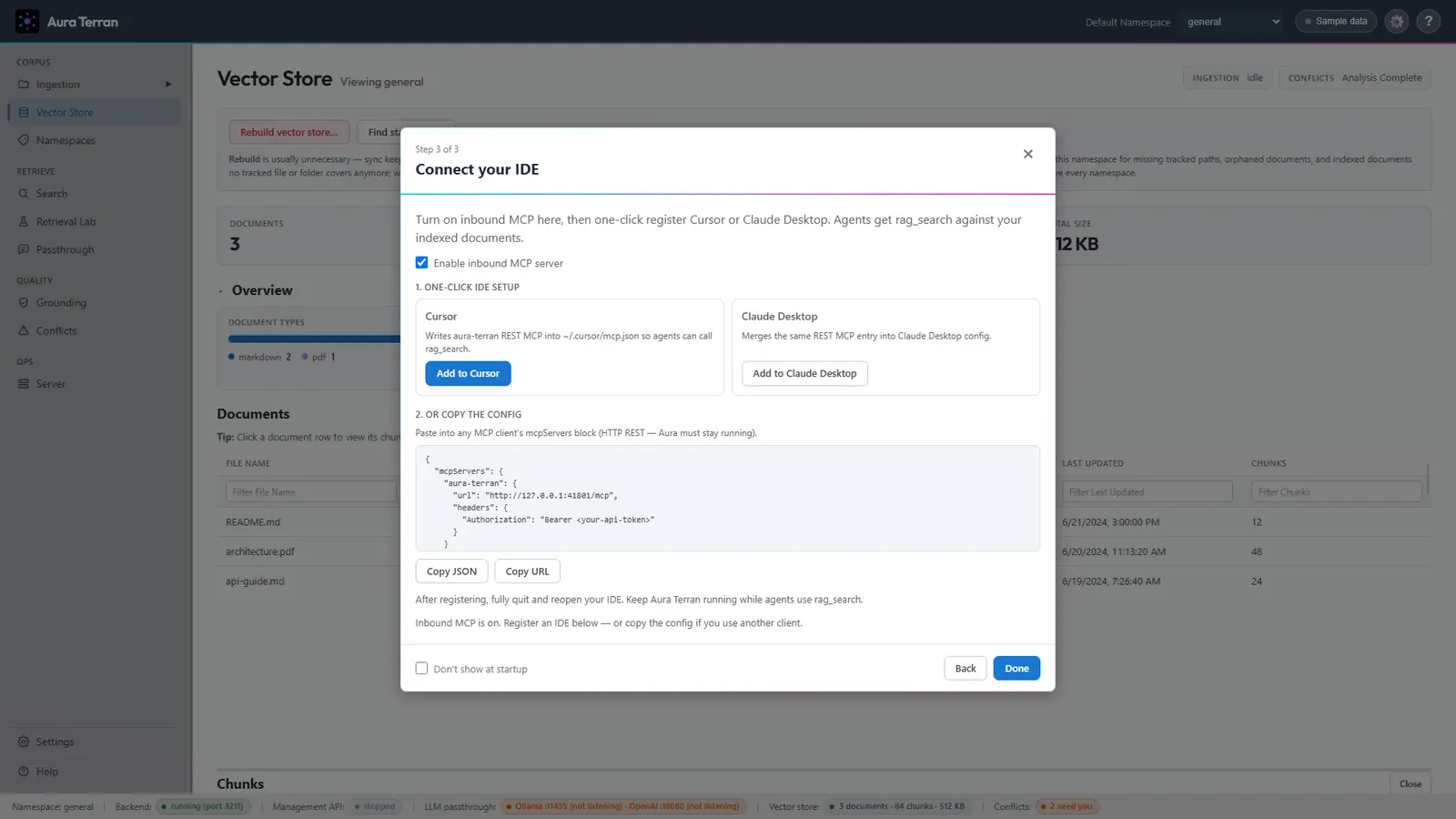1456x819 pixels.
Task: Open settings gear icon in top bar
Action: (1397, 21)
